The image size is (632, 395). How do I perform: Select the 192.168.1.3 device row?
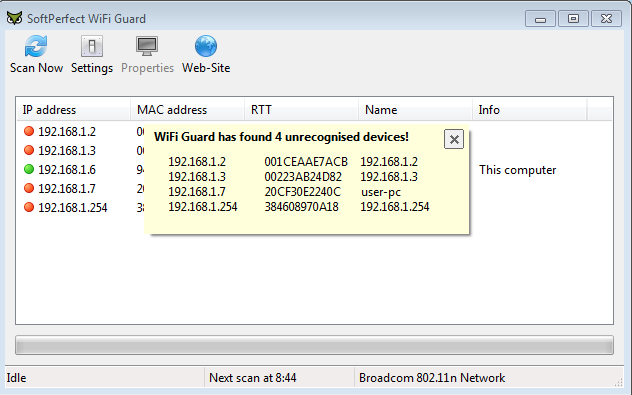(314, 150)
